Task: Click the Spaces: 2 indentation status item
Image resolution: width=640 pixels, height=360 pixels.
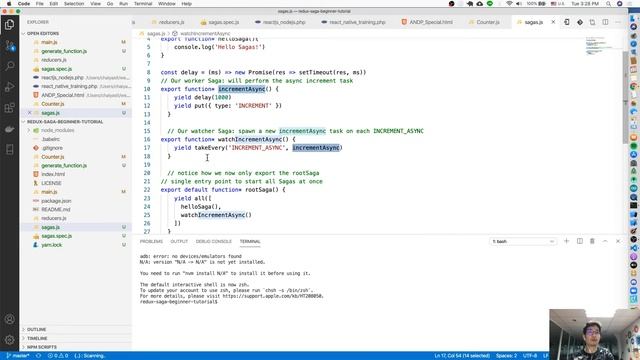Action: [507, 356]
